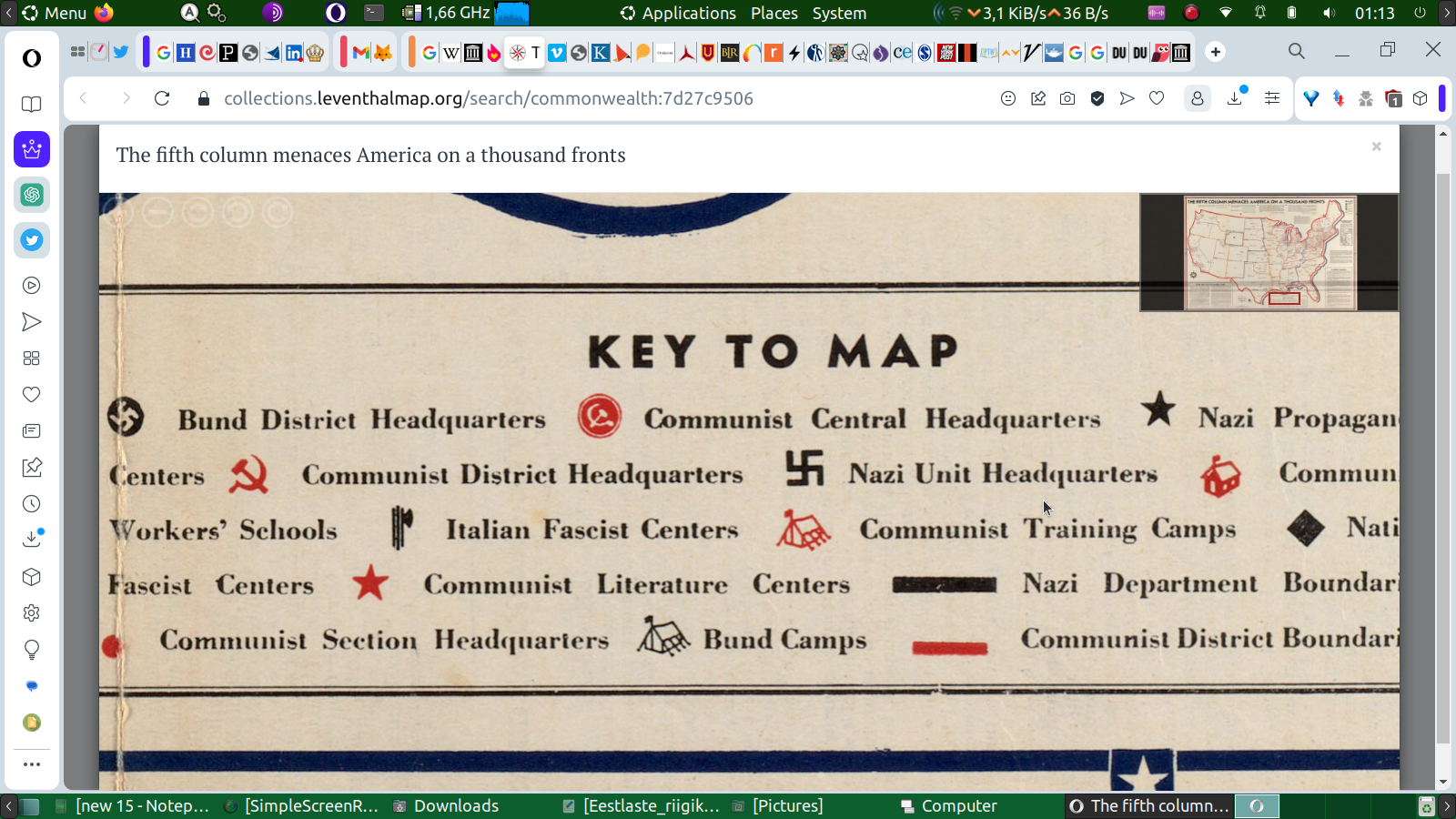Open Personal News in the sidebar
Image resolution: width=1456 pixels, height=819 pixels.
32,431
